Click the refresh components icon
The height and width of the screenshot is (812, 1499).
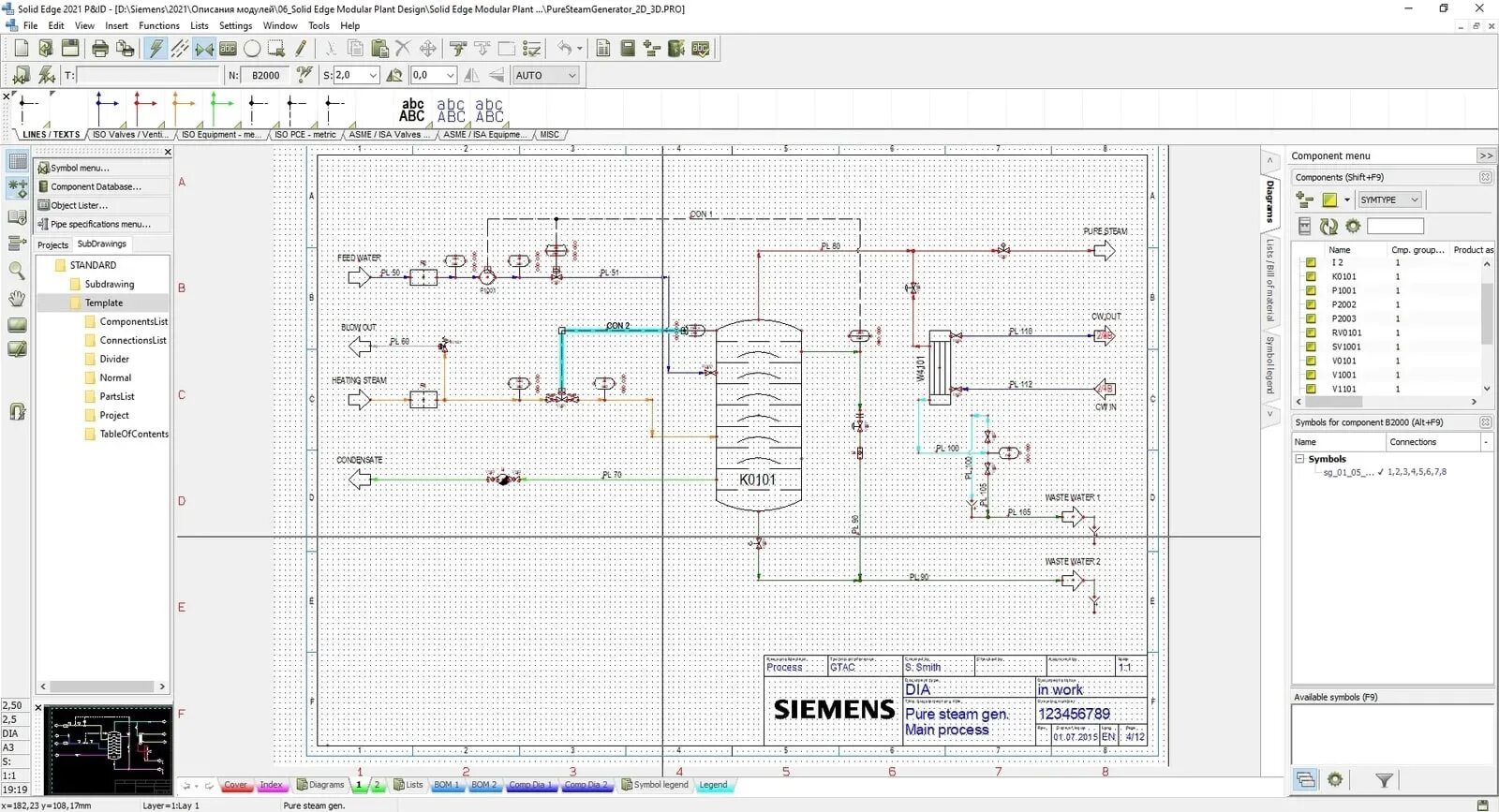pyautogui.click(x=1328, y=226)
